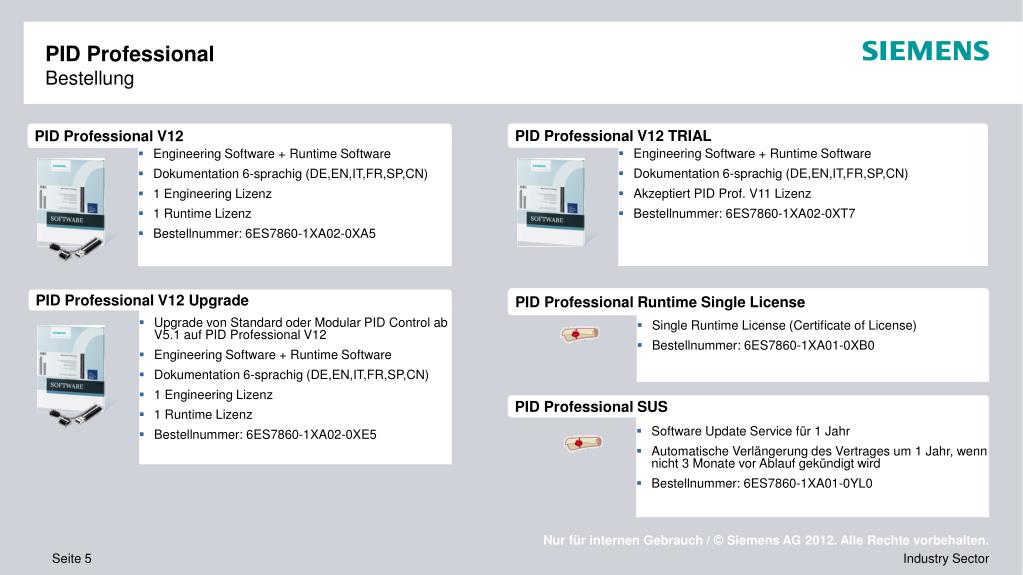Click 'Single Runtime License (Certificate of License)' bullet

(x=784, y=326)
